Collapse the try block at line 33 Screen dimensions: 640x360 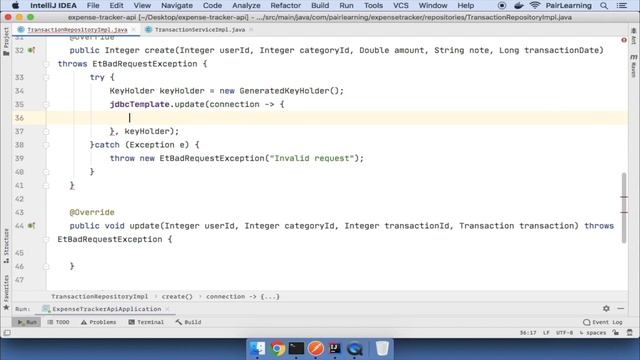(46, 78)
